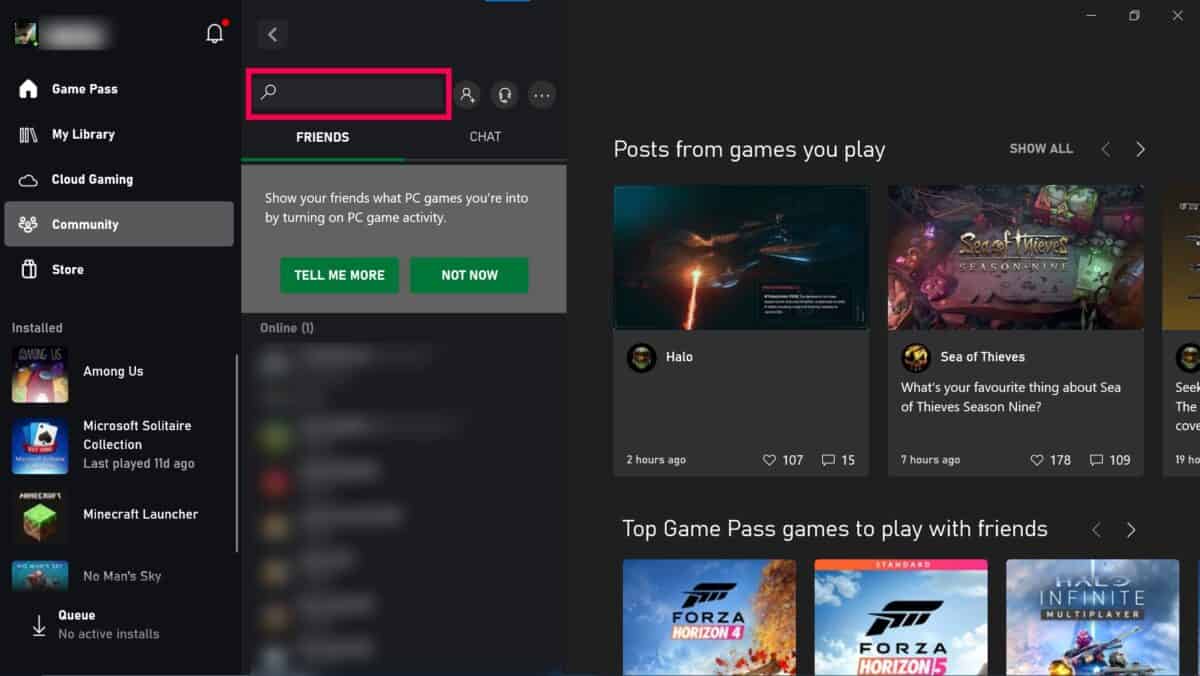Open Store in the sidebar
This screenshot has width=1200, height=676.
[x=119, y=269]
